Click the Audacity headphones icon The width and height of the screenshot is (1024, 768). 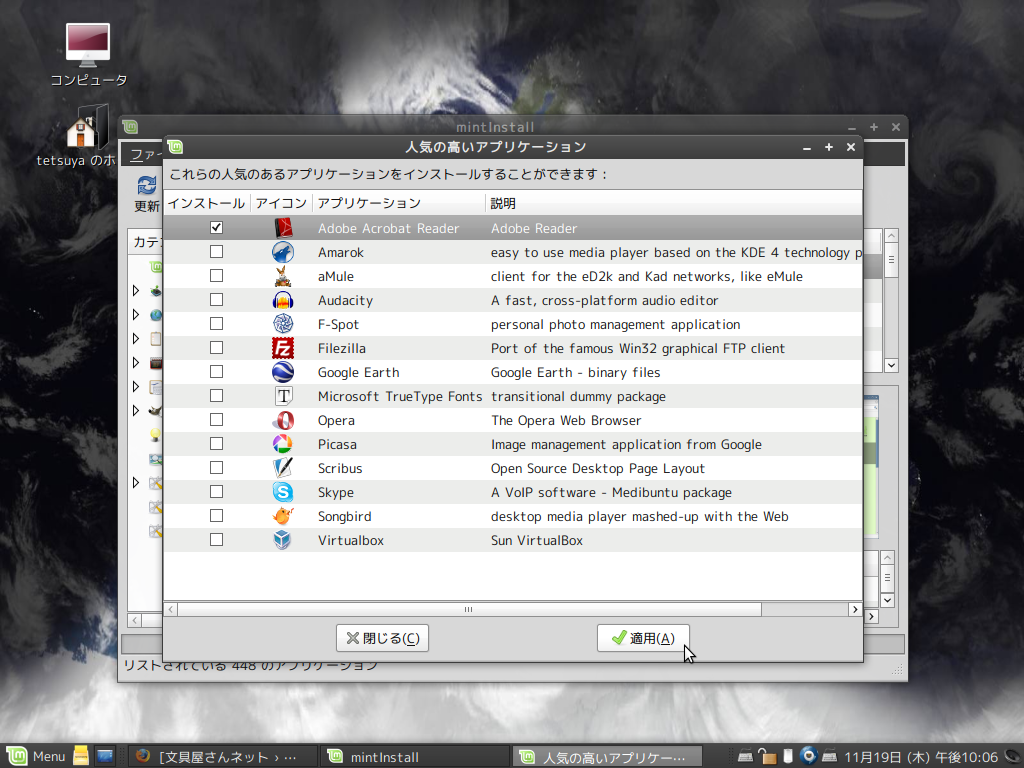tap(283, 300)
